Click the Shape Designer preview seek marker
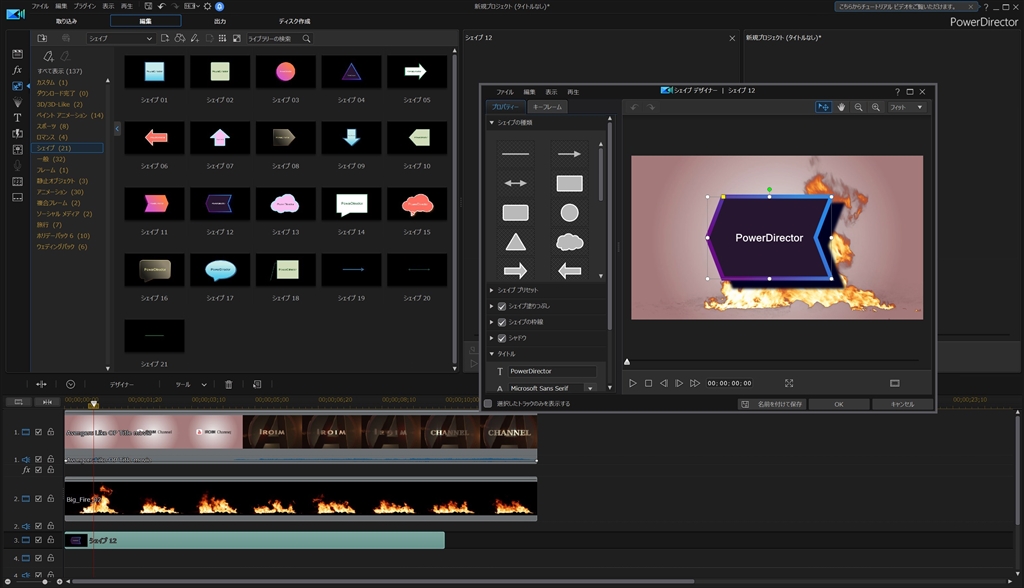 (x=627, y=361)
